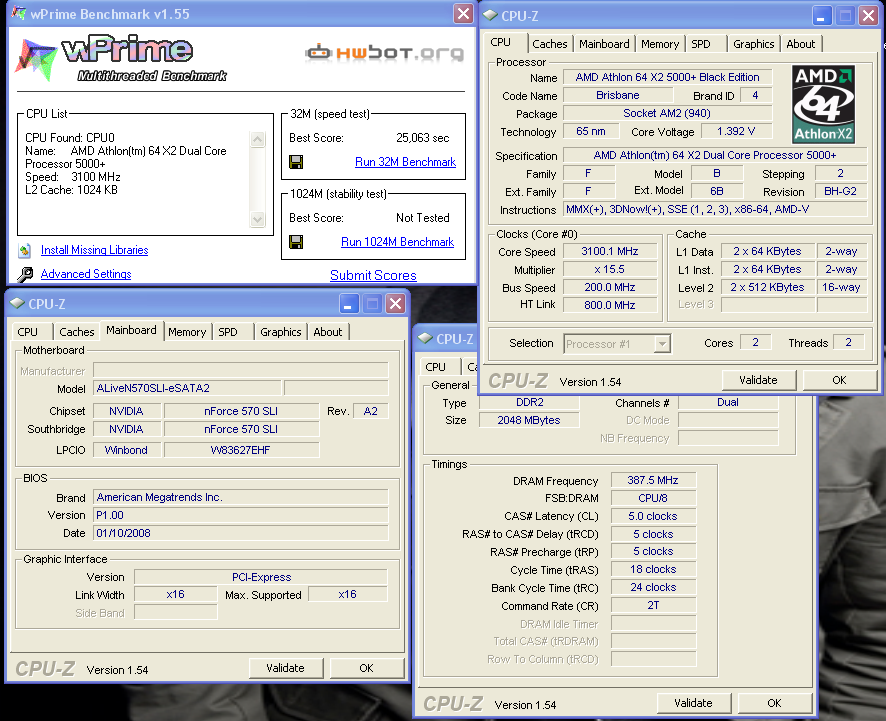Select Memory tab in the Mainboard CPU-Z window
The width and height of the screenshot is (886, 721).
[x=187, y=332]
